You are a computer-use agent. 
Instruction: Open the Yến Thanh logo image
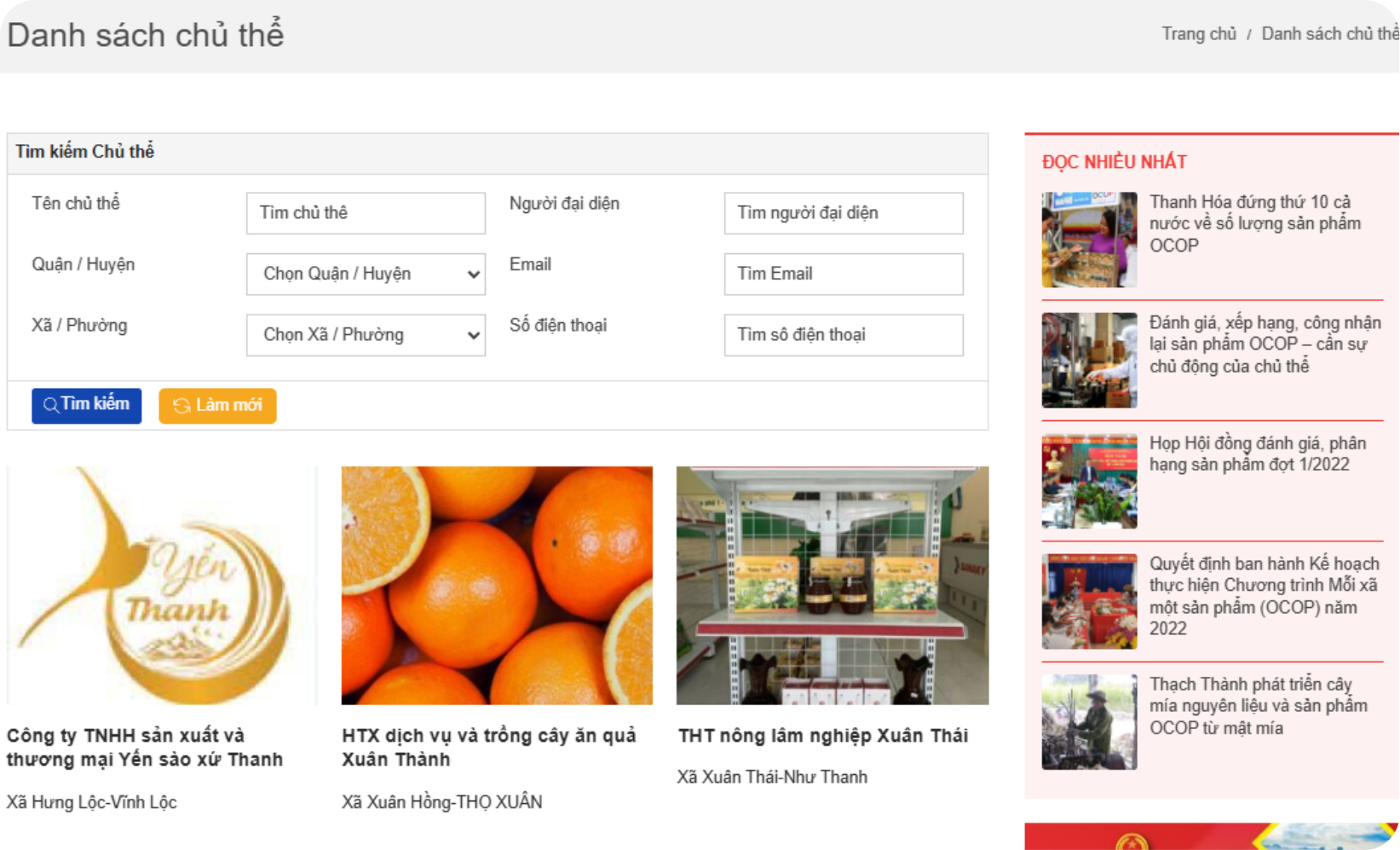coord(161,585)
